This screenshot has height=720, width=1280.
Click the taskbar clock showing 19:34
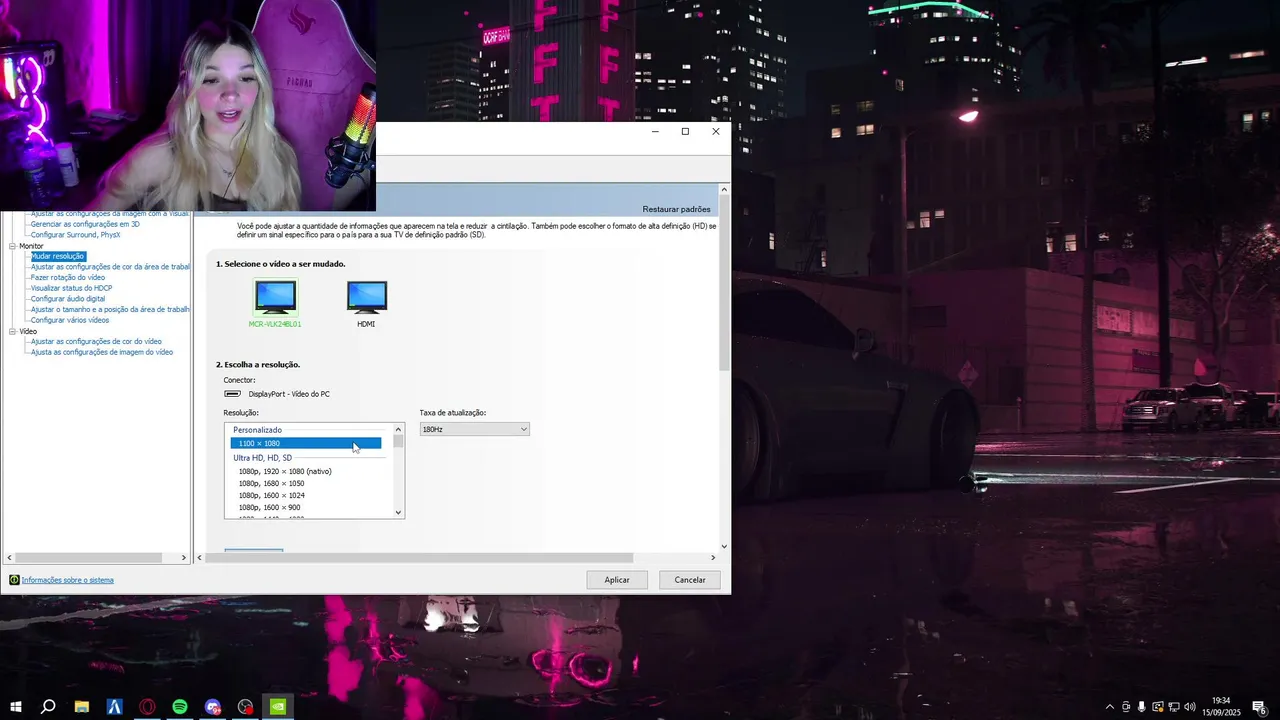pyautogui.click(x=1221, y=700)
